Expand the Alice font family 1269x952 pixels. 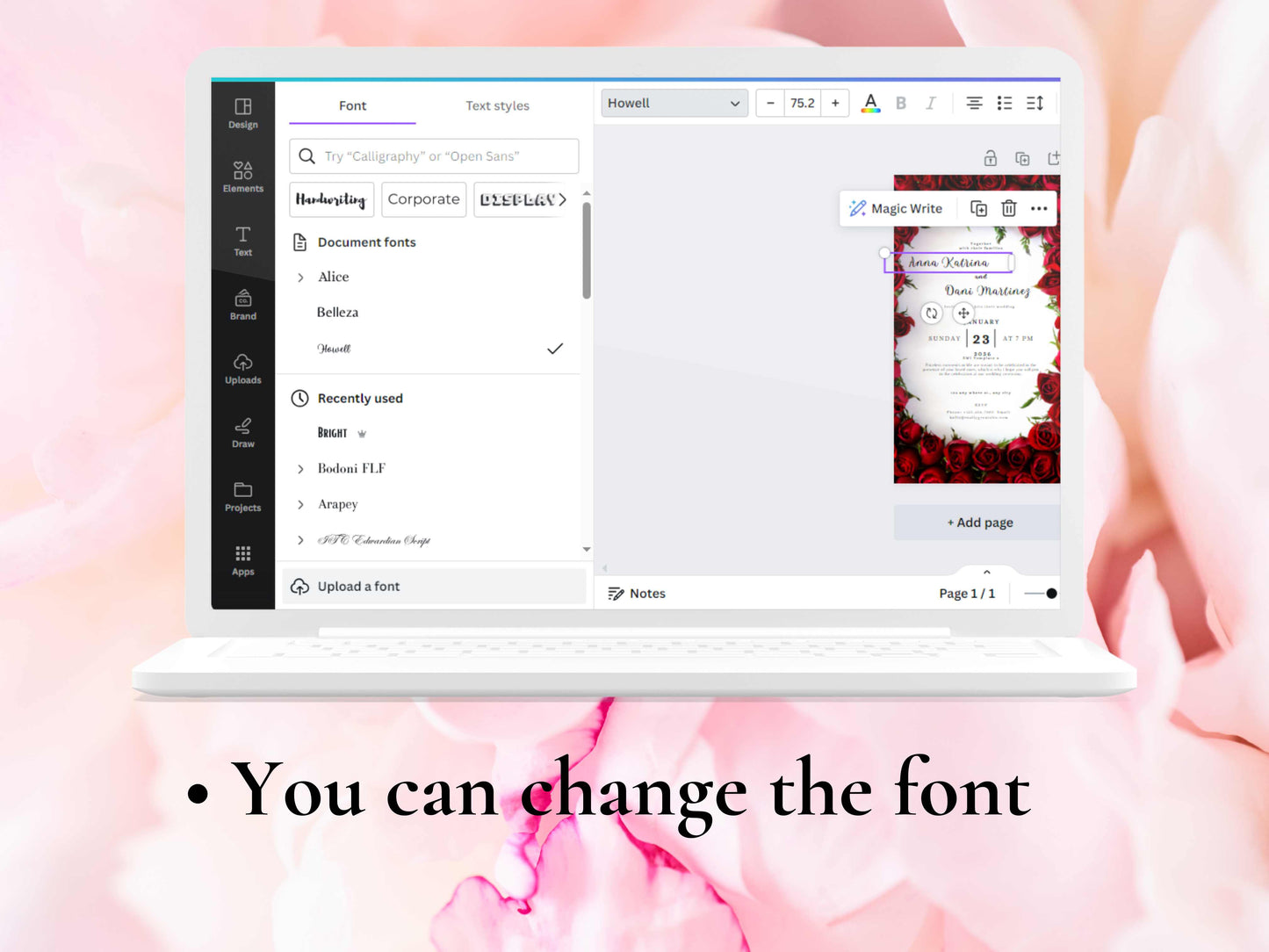301,277
